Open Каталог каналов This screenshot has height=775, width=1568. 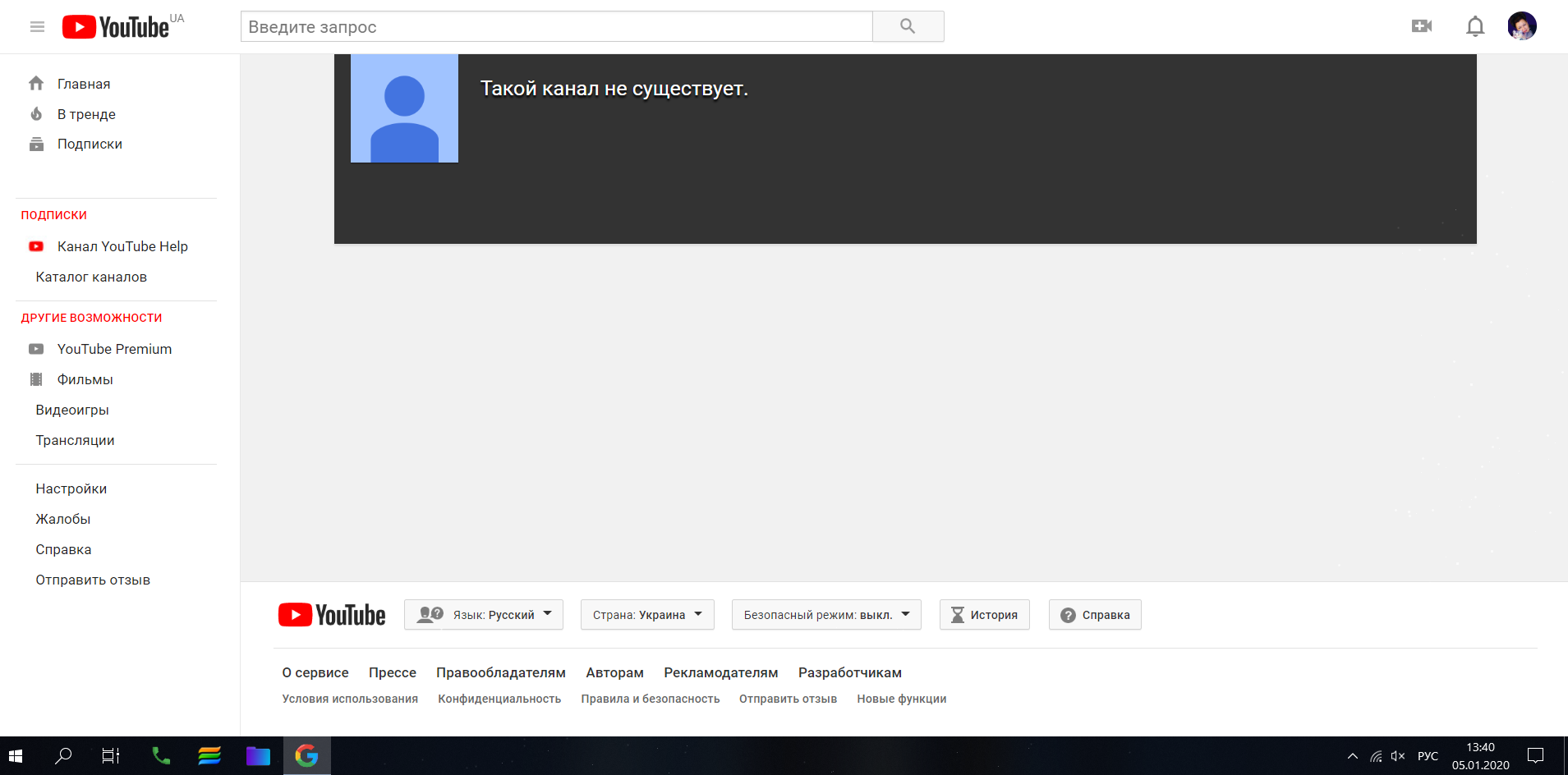91,277
